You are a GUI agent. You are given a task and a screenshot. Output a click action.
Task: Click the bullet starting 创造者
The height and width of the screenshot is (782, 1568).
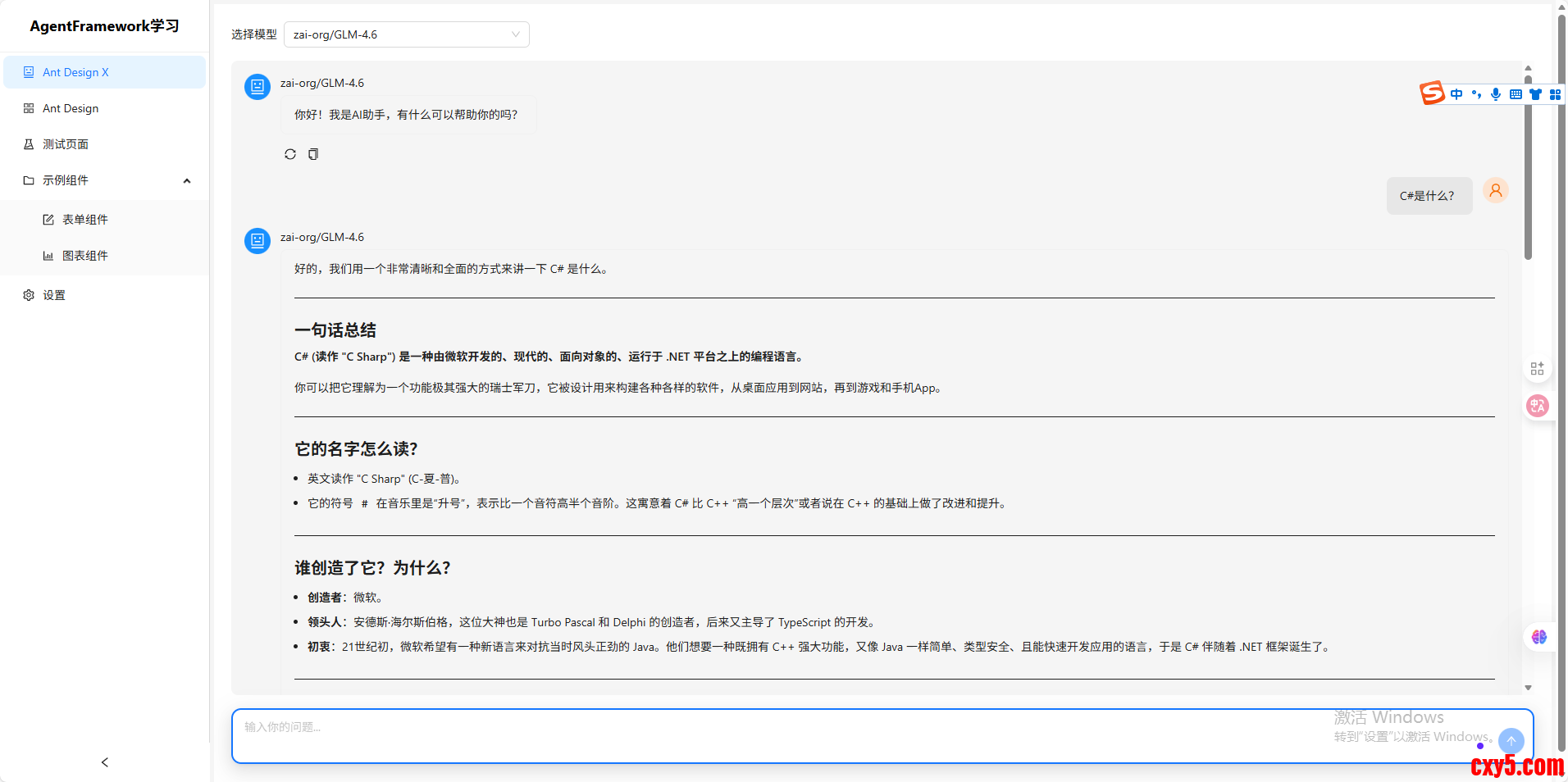point(345,598)
